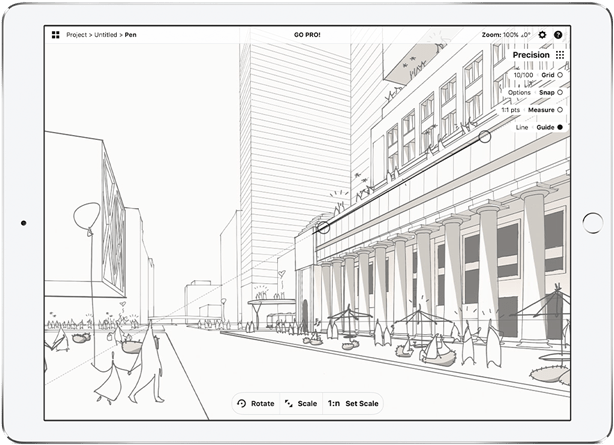Click the iPad home button

tap(592, 223)
